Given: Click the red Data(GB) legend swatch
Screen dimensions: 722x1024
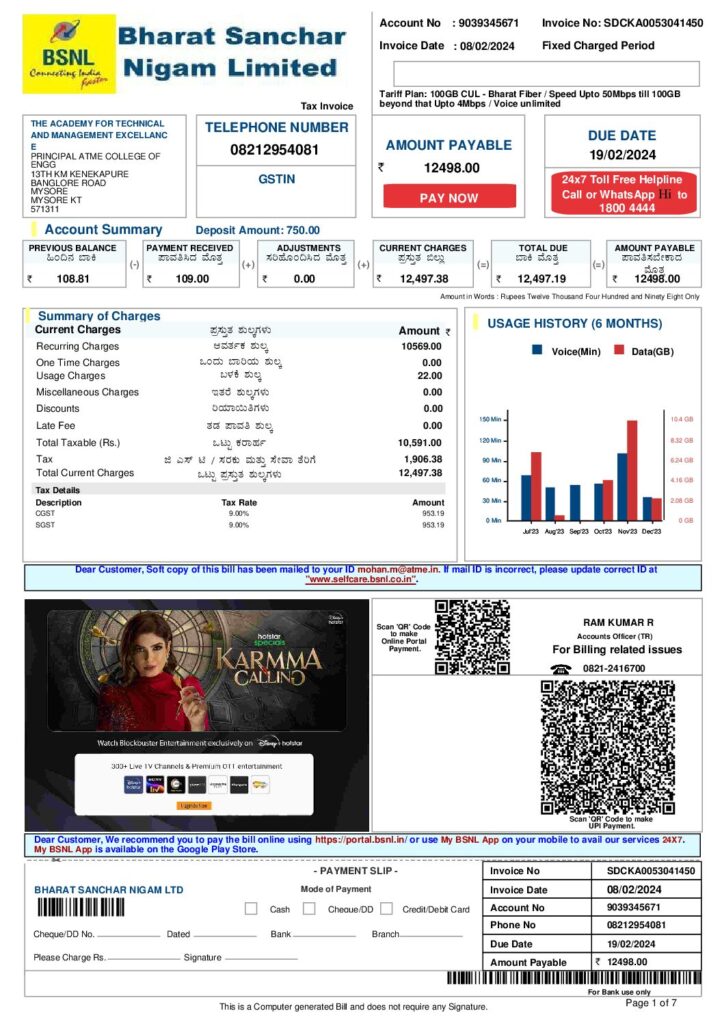Looking at the screenshot, I should coord(620,350).
